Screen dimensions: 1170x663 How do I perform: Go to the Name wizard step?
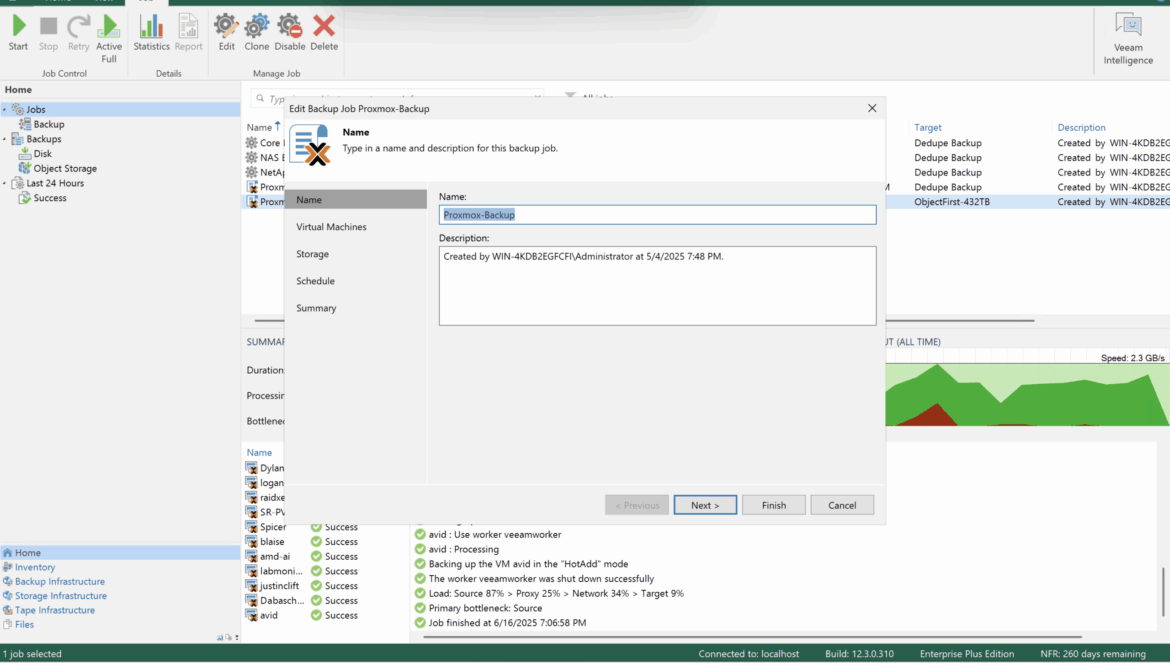click(x=355, y=200)
